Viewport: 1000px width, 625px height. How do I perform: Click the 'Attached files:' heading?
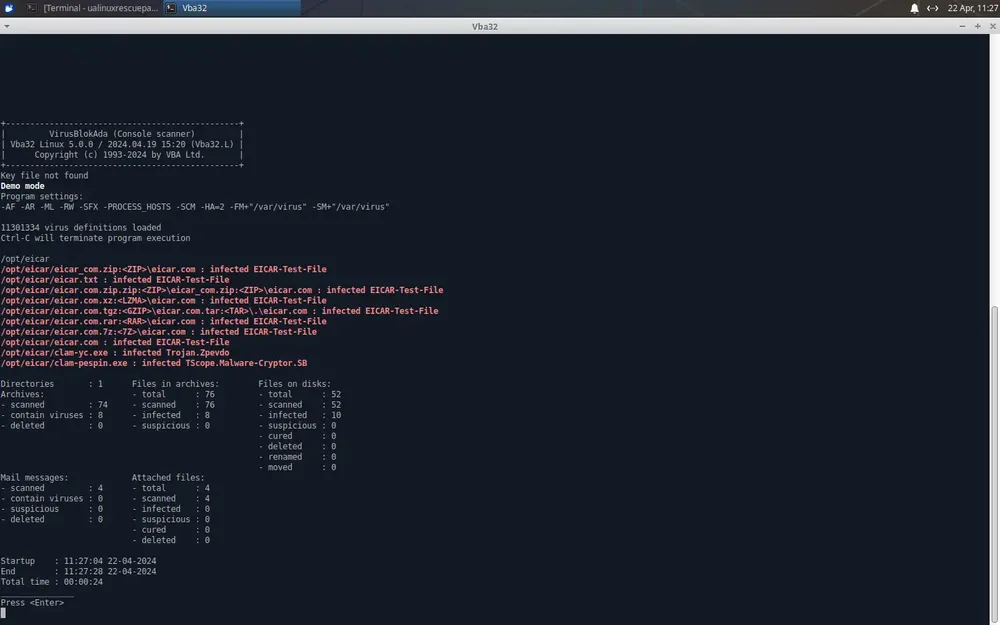pyautogui.click(x=168, y=478)
